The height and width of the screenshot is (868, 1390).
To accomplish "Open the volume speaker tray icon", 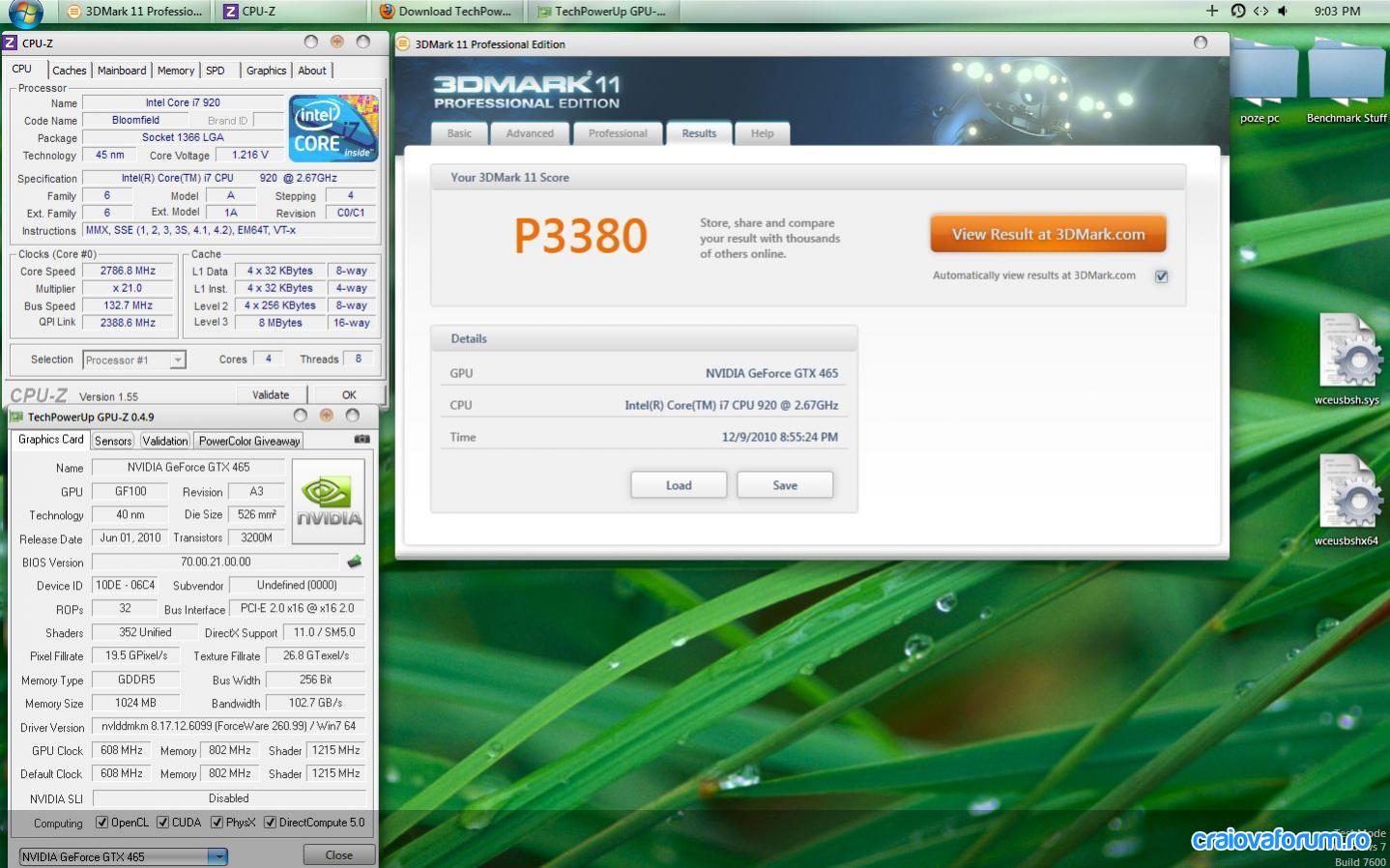I will [x=1283, y=11].
